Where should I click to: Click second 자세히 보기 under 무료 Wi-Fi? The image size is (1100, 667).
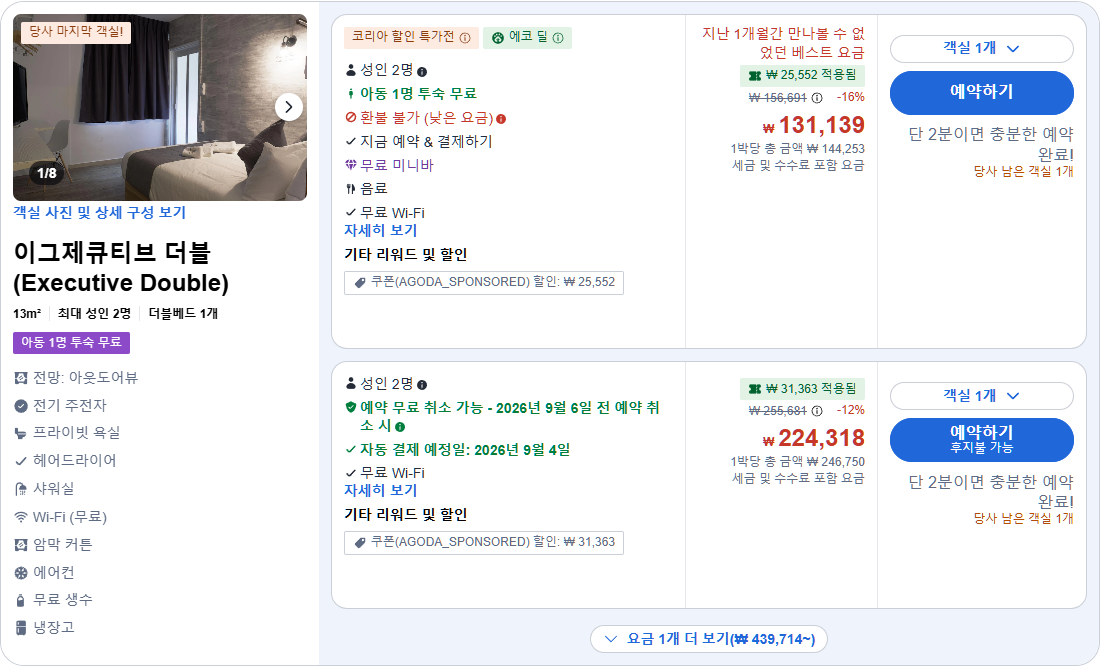pyautogui.click(x=380, y=490)
